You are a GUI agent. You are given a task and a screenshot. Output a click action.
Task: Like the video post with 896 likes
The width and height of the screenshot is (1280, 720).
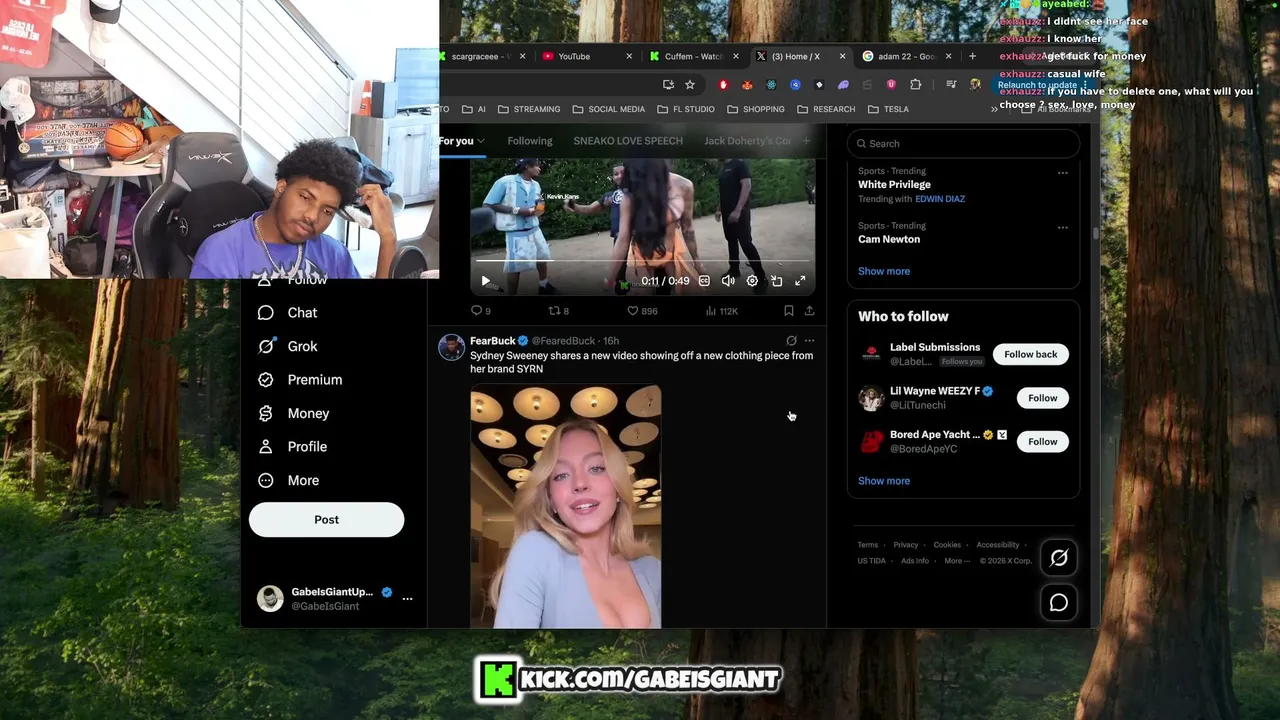coord(632,311)
